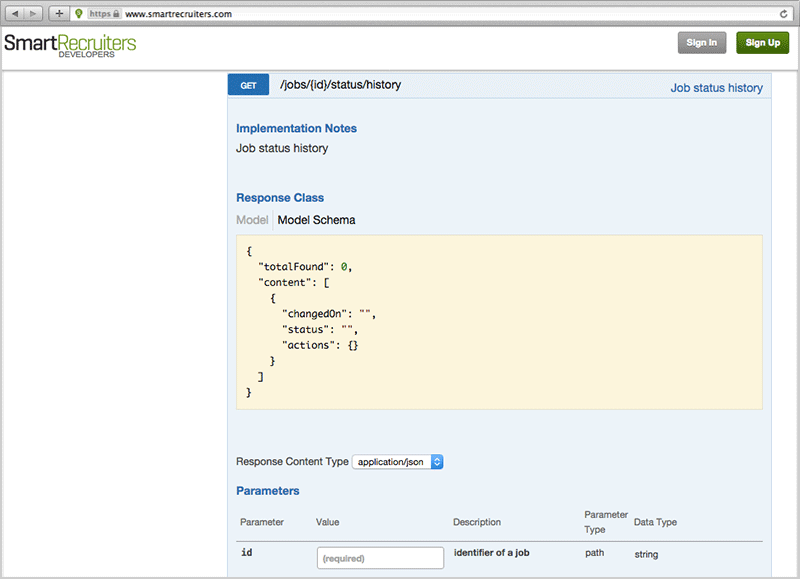Select the Model Schema tab
The width and height of the screenshot is (800, 579).
tap(316, 220)
